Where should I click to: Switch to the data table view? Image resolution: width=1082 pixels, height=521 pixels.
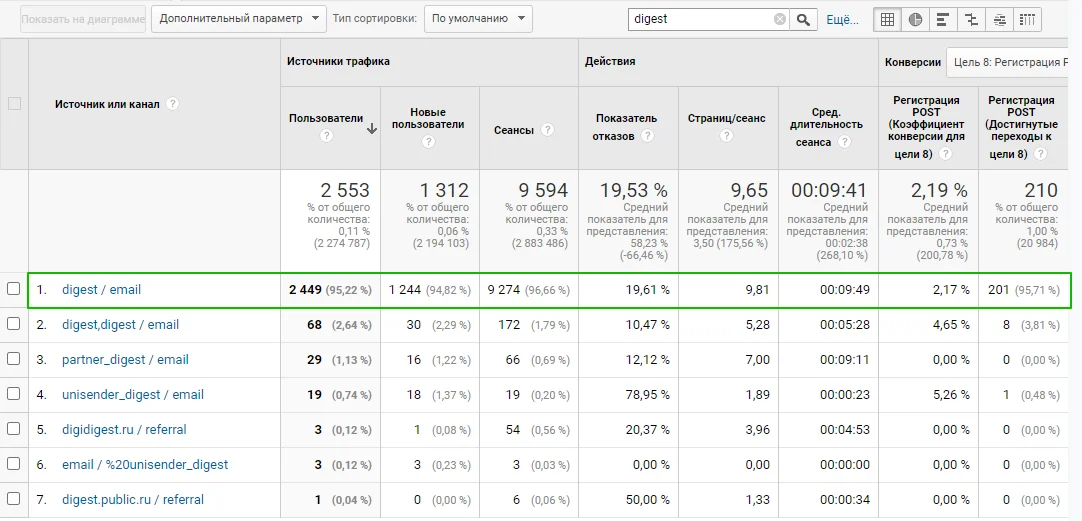point(887,19)
